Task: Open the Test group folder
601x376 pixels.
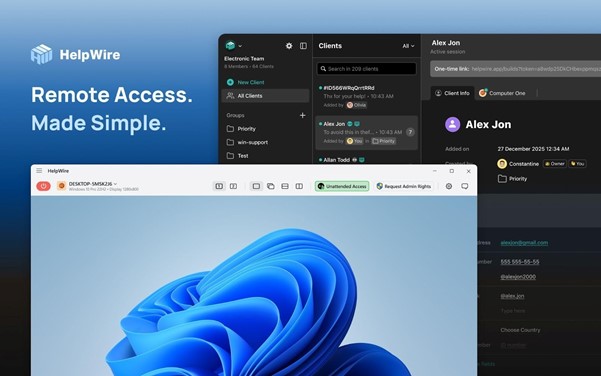Action: click(238, 156)
